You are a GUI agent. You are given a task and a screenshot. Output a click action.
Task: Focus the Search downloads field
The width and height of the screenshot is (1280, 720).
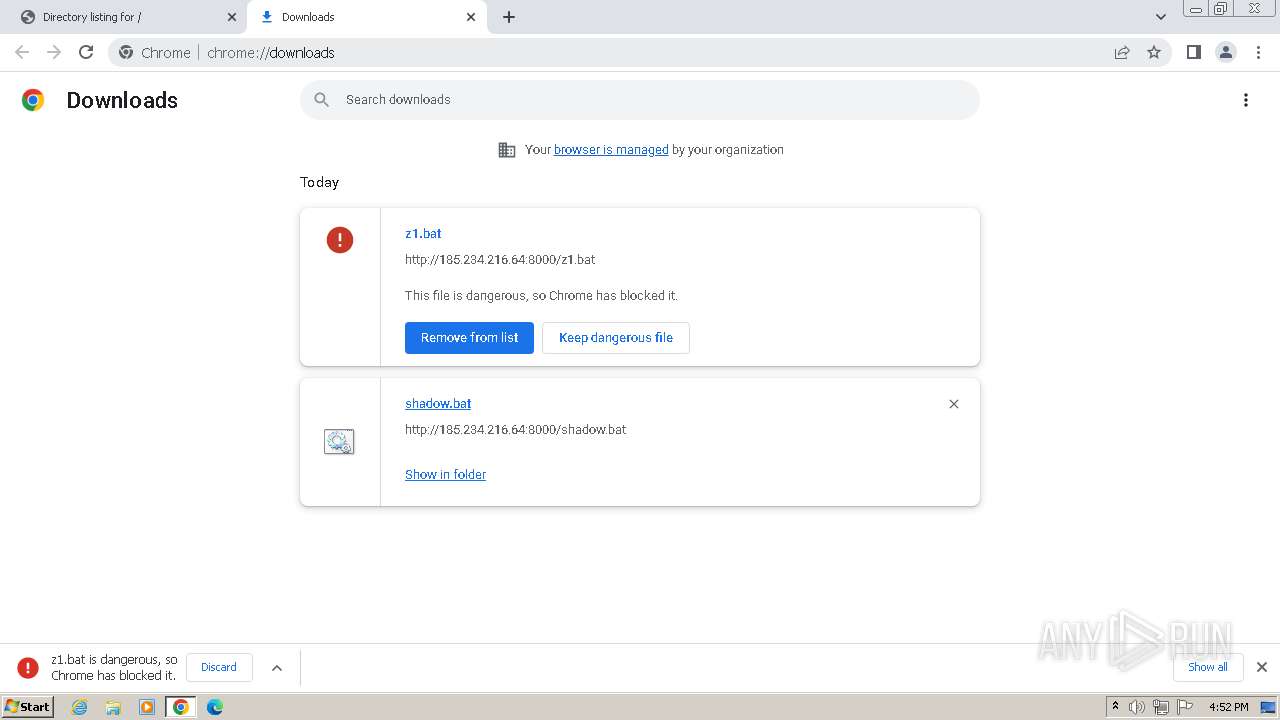(x=640, y=100)
